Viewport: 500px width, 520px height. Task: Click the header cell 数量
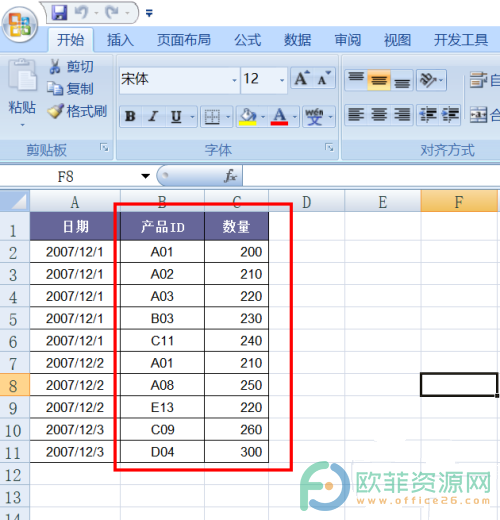point(236,227)
